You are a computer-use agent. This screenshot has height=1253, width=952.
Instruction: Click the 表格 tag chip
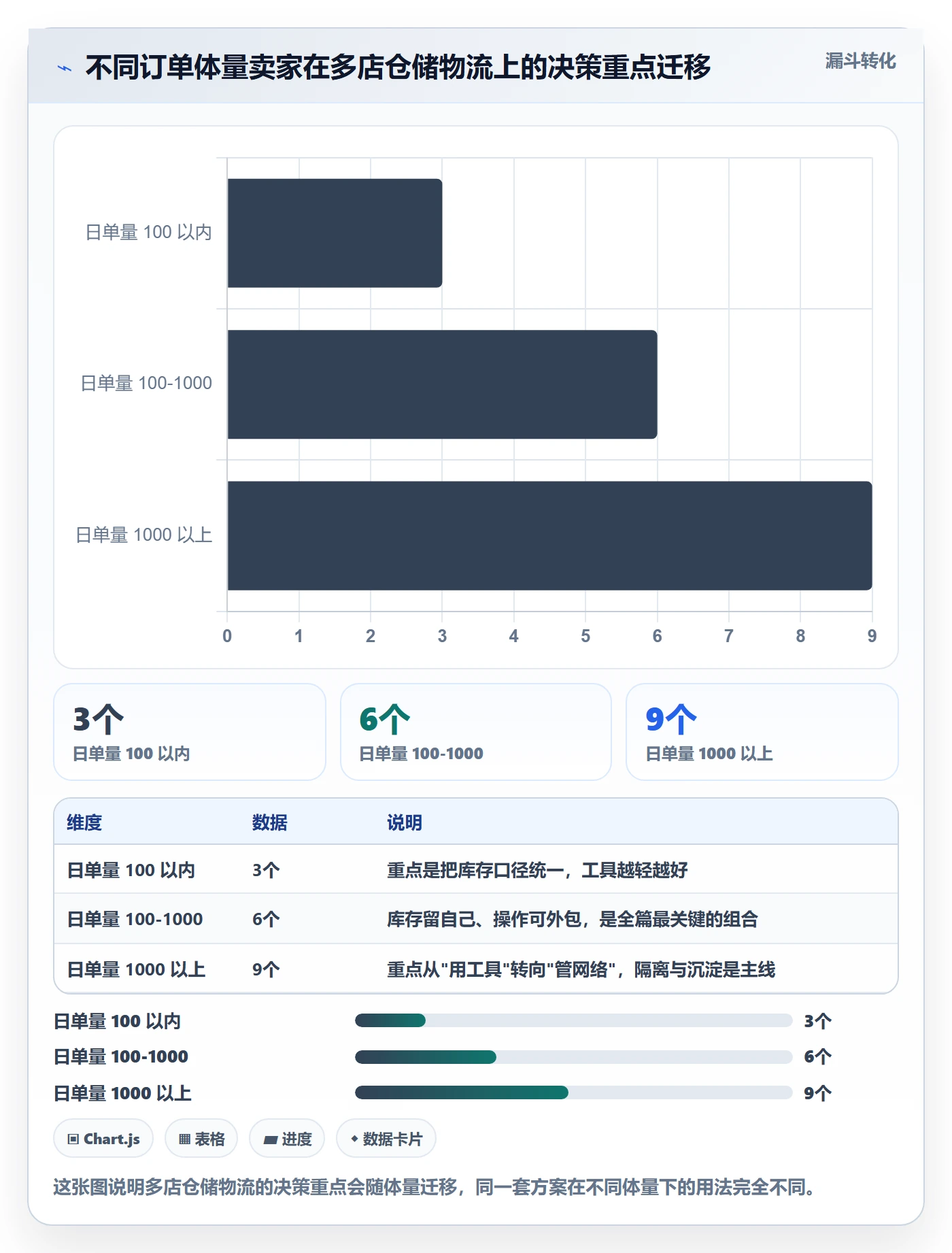pyautogui.click(x=201, y=1138)
